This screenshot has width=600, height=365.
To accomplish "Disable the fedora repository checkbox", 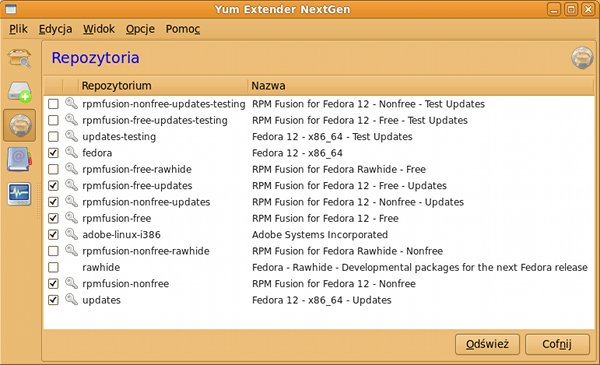I will [53, 153].
